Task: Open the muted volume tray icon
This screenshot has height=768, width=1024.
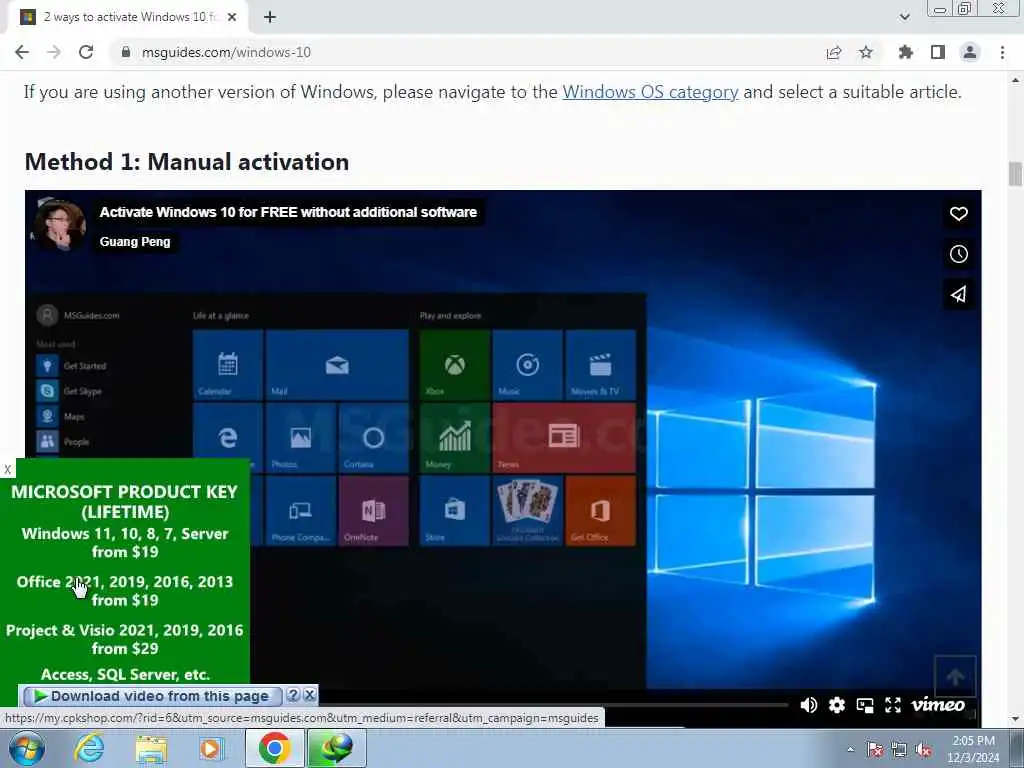Action: pyautogui.click(x=923, y=749)
